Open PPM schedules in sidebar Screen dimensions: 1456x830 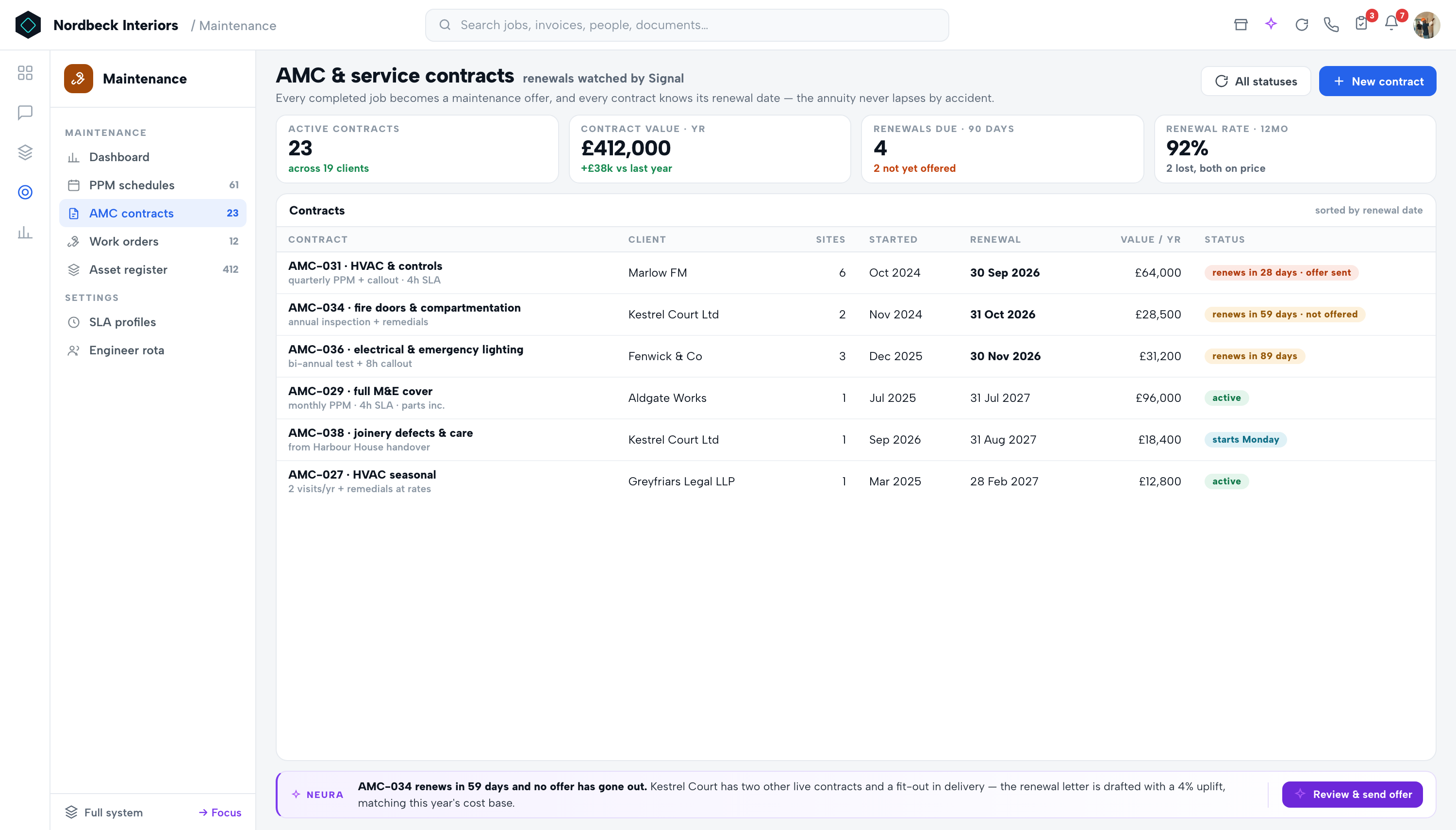point(153,185)
